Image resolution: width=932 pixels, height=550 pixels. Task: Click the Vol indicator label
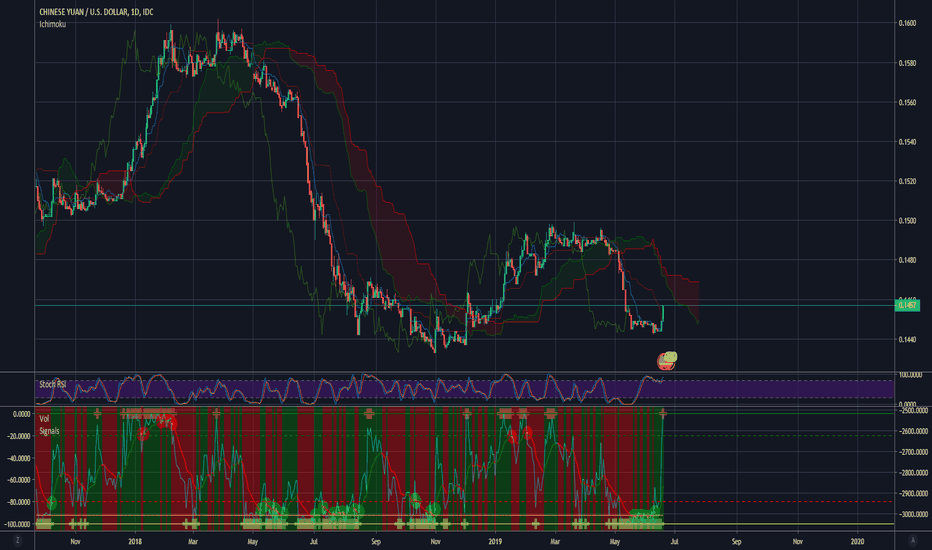click(44, 419)
